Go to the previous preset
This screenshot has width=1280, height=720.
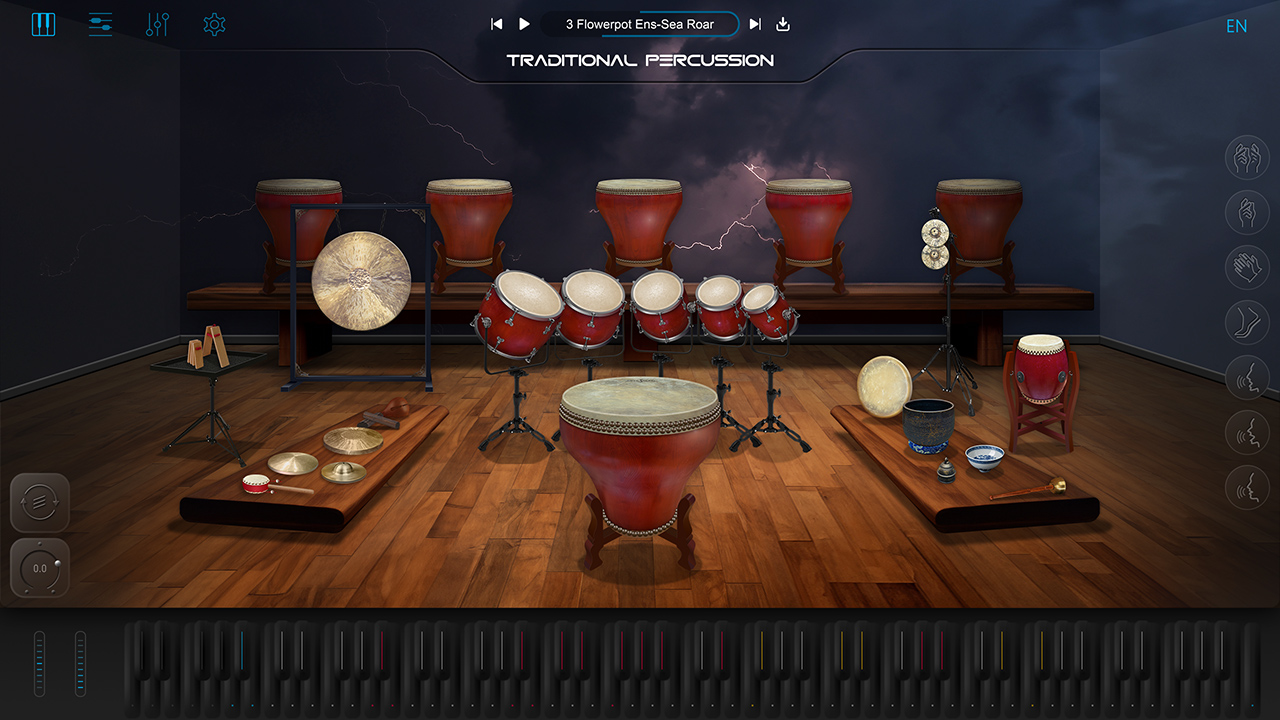coord(496,24)
